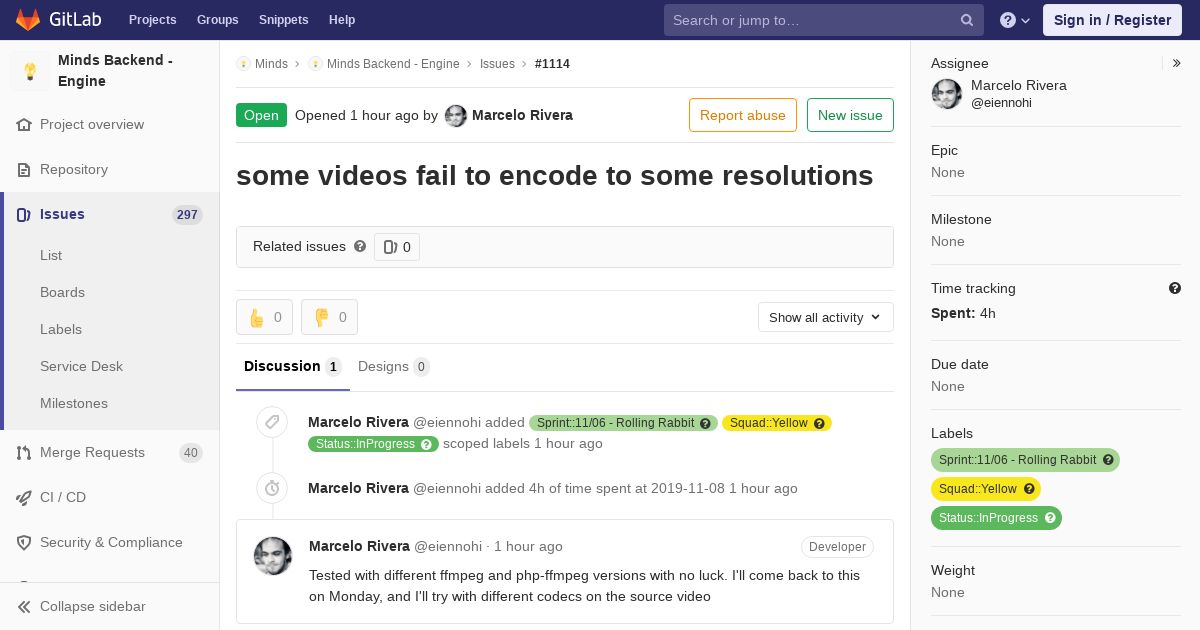Click the assignee name Marcelo Rivera
The height and width of the screenshot is (630, 1200).
coord(1019,86)
